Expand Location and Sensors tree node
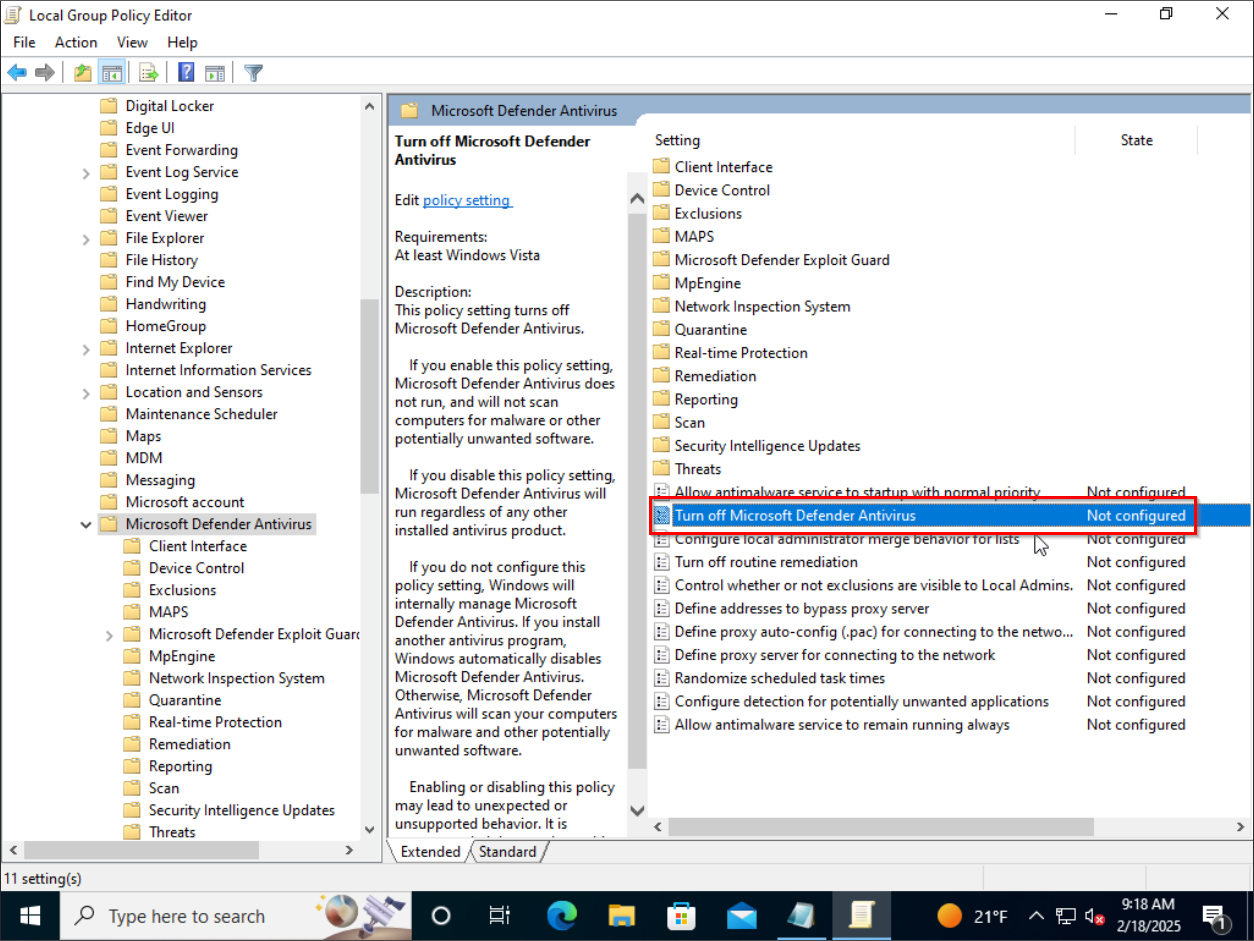 point(87,393)
